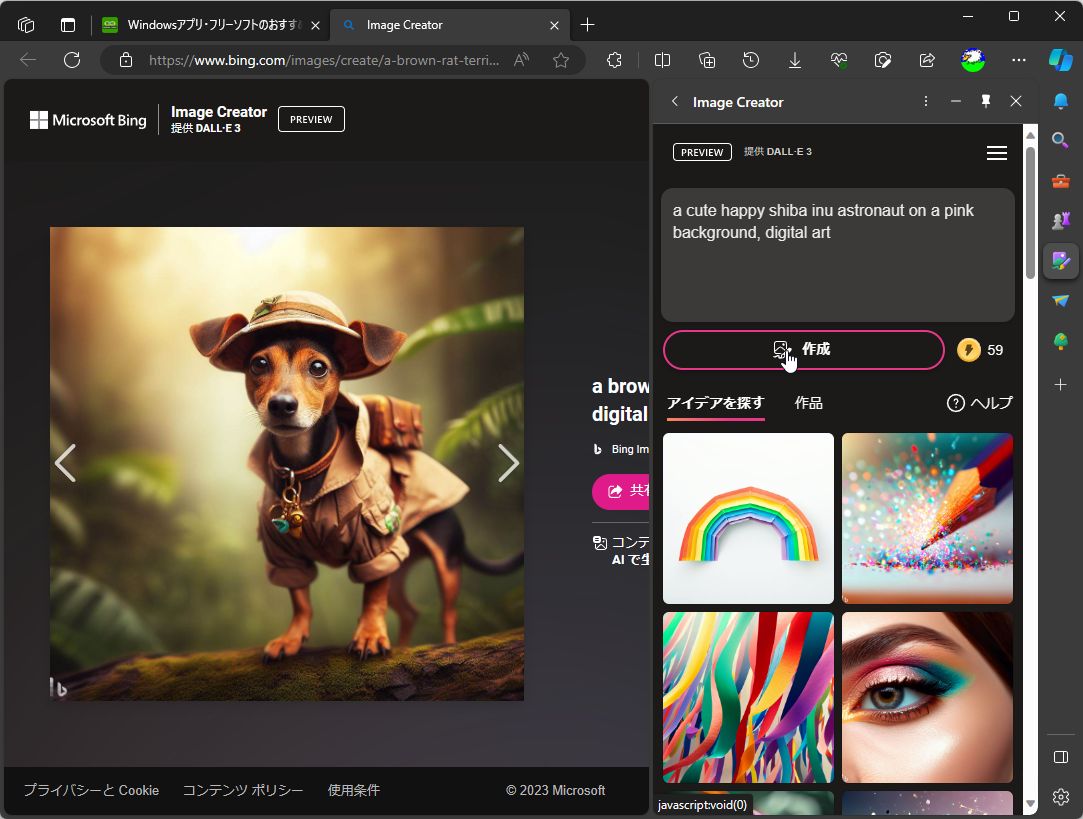Open the profile avatar
The image size is (1083, 819).
(x=972, y=60)
